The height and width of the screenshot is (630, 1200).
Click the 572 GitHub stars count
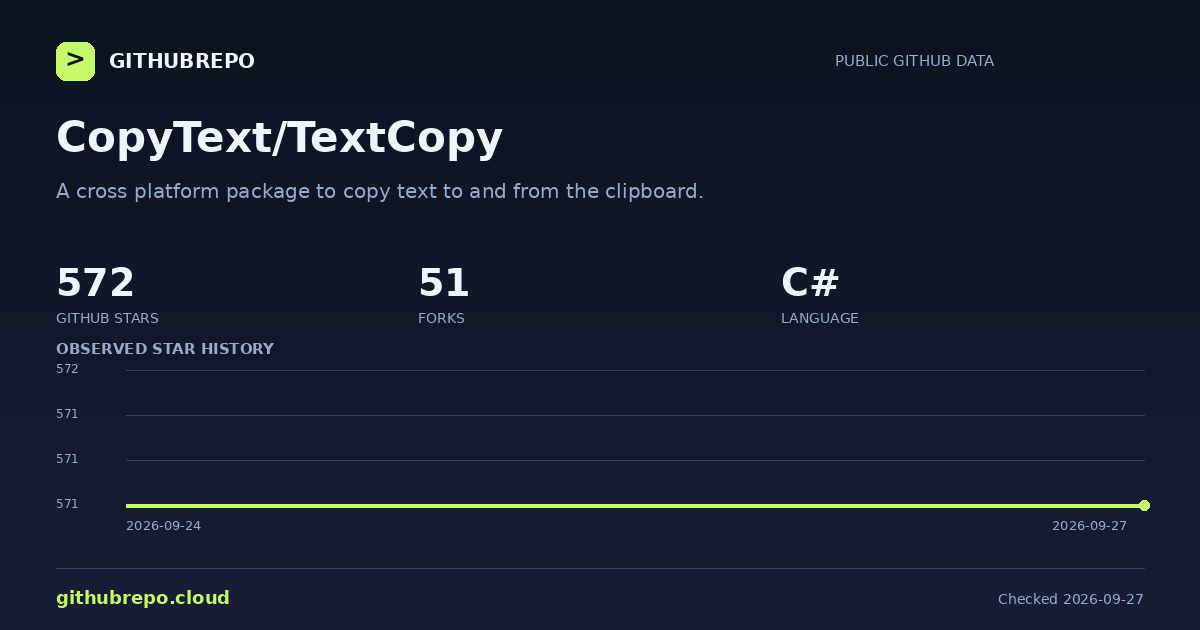95,283
